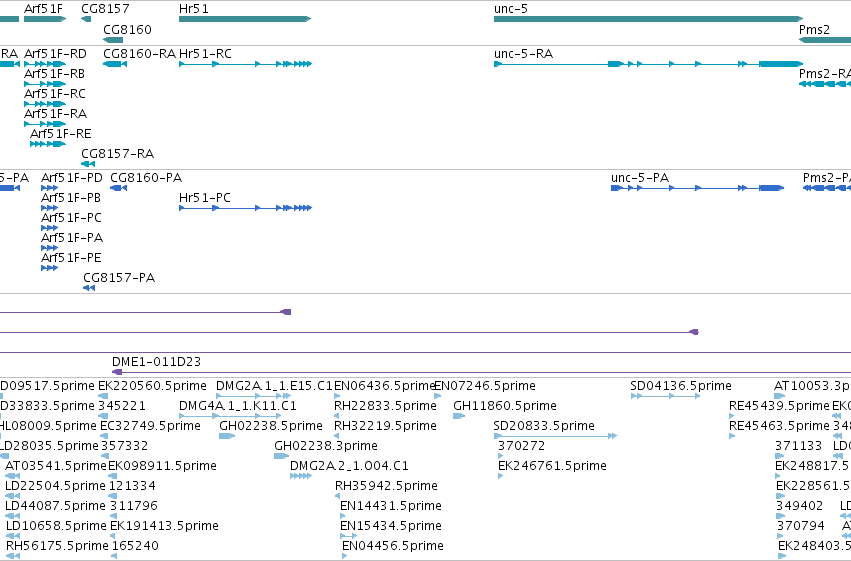Select protein Arf51F-PD

49,188
